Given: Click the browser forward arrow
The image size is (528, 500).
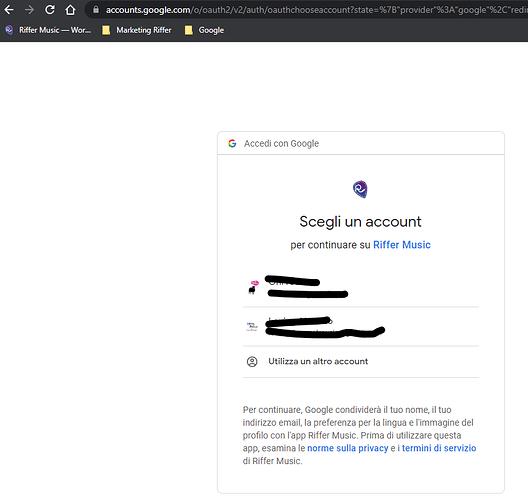Looking at the screenshot, I should point(29,9).
